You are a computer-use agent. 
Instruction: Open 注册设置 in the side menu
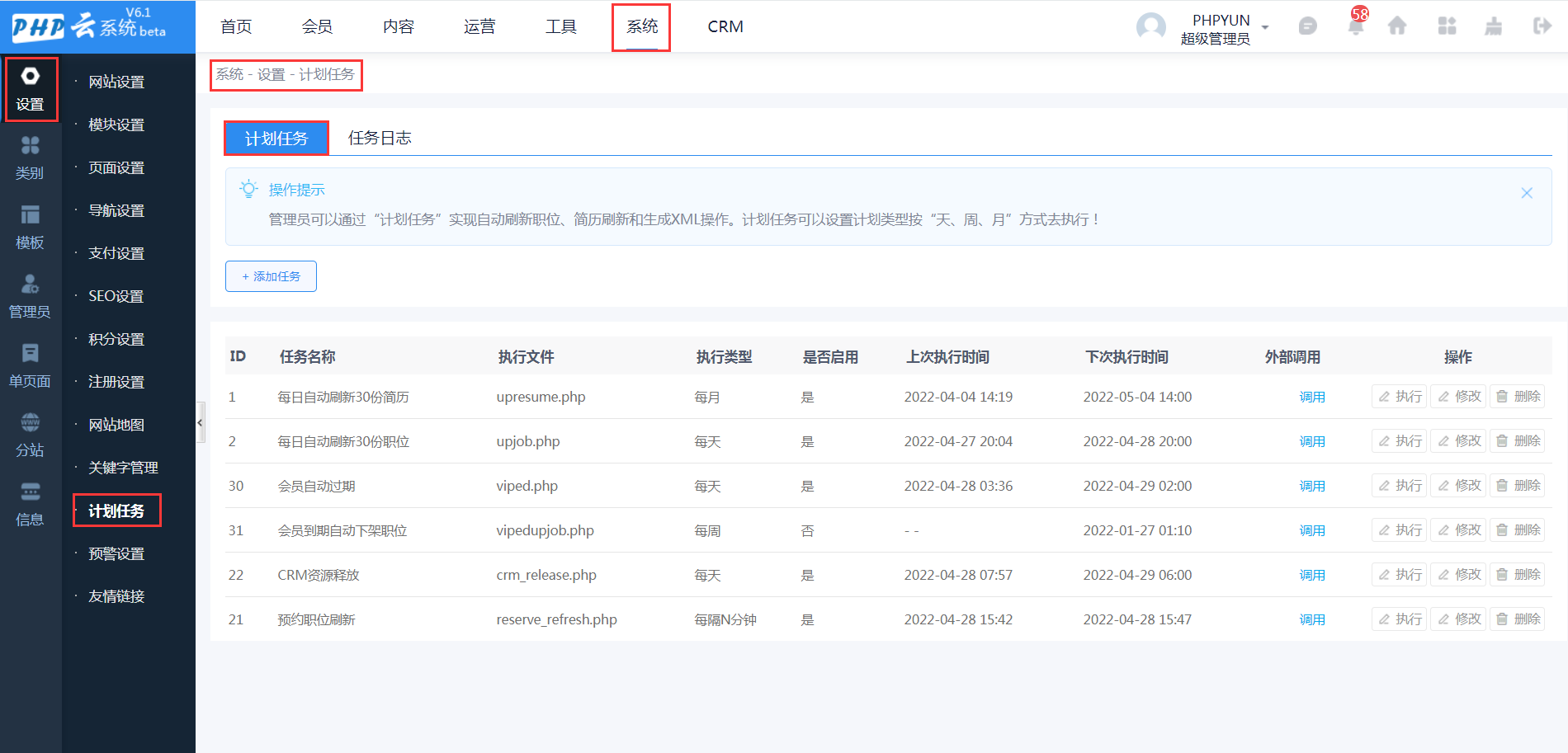[x=116, y=382]
